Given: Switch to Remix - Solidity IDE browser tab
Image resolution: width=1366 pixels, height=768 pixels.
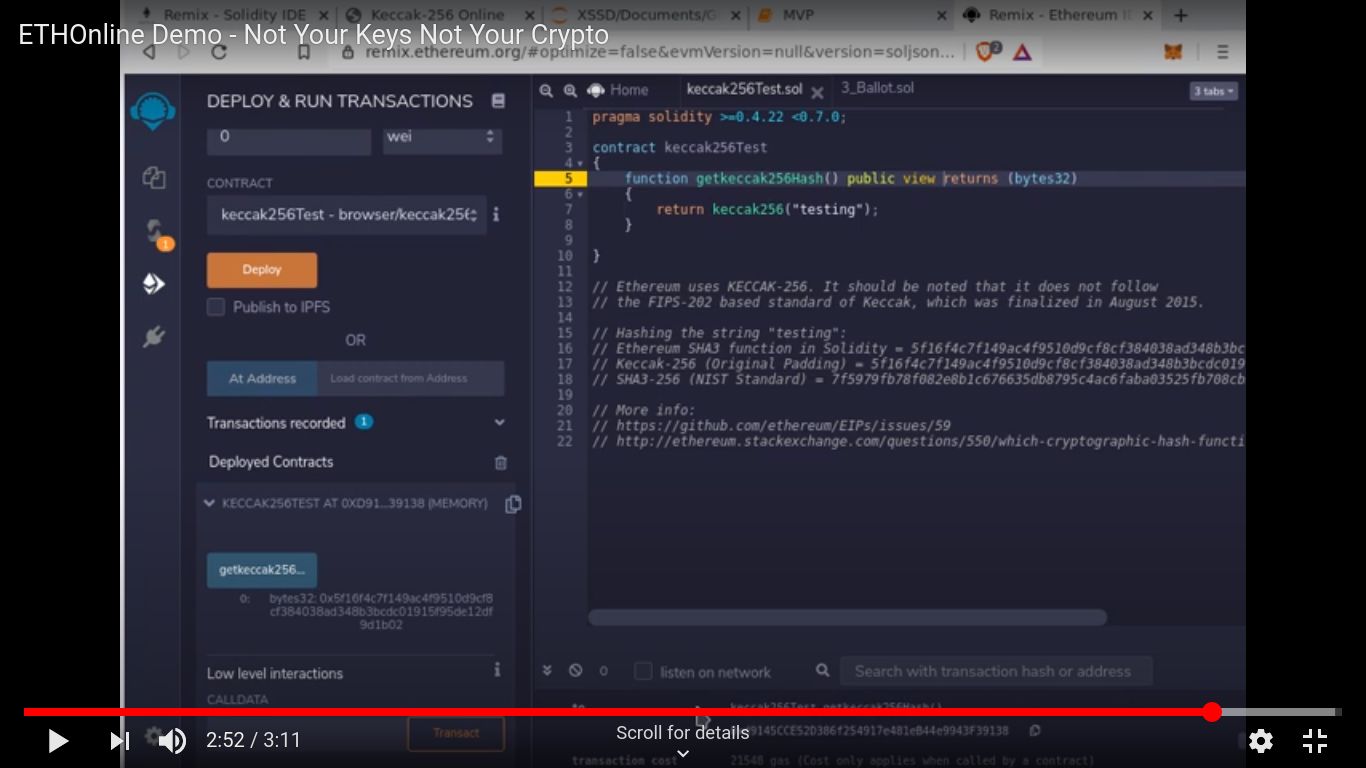Looking at the screenshot, I should pos(232,15).
